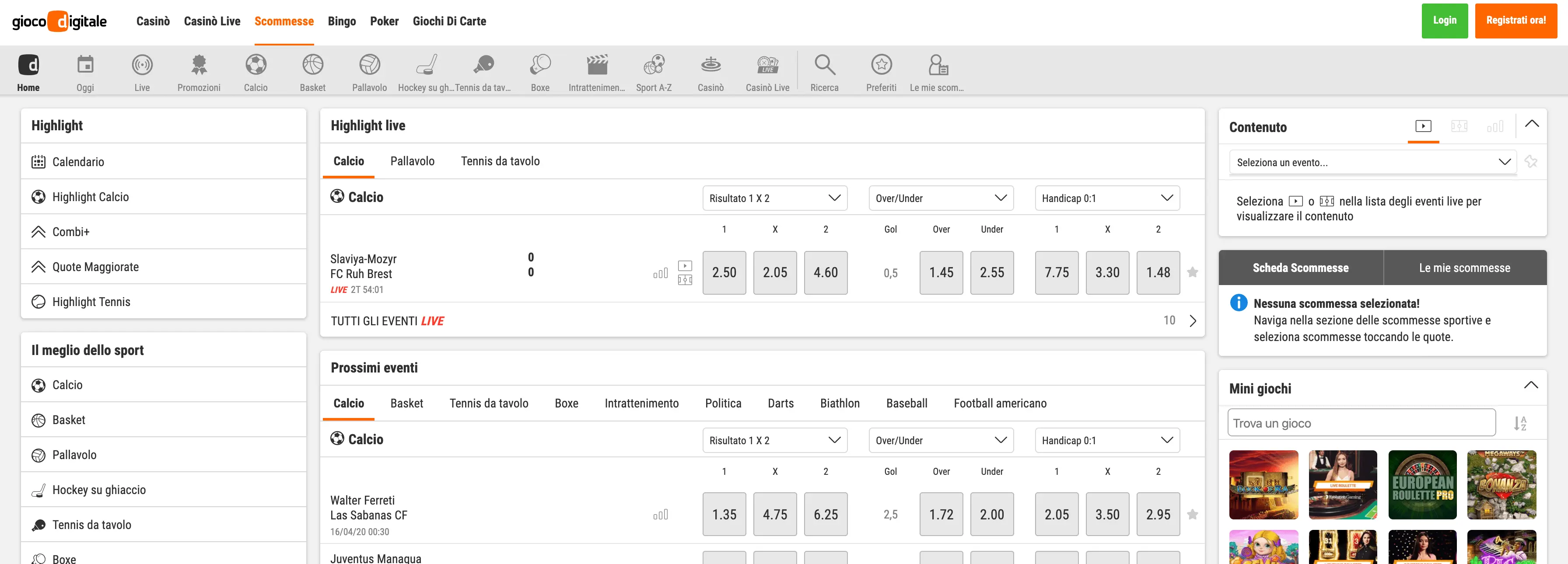The height and width of the screenshot is (564, 1568).
Task: Select the 2.50 odds for Slaviya-Mozyr
Action: click(x=724, y=272)
